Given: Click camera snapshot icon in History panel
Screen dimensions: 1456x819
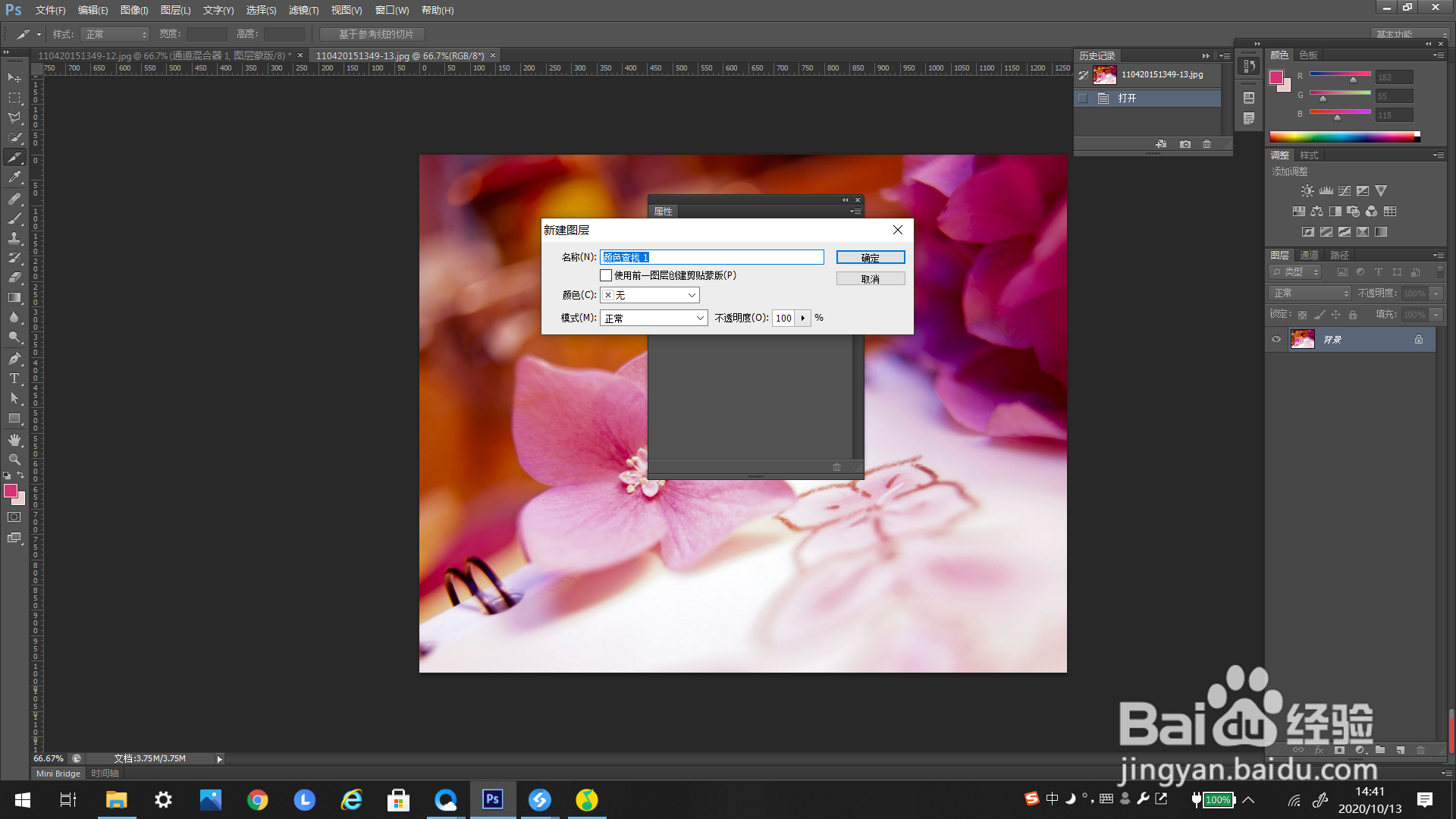Looking at the screenshot, I should point(1185,144).
